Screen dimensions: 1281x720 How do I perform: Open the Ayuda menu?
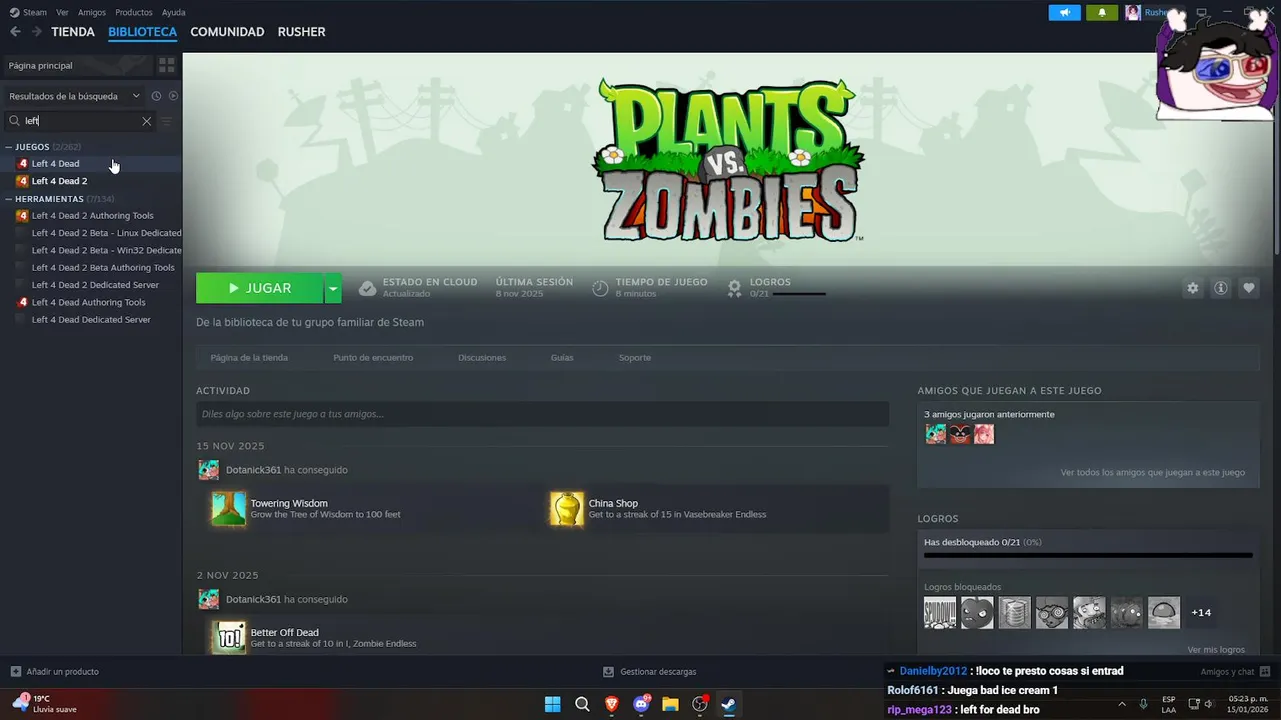(x=174, y=12)
